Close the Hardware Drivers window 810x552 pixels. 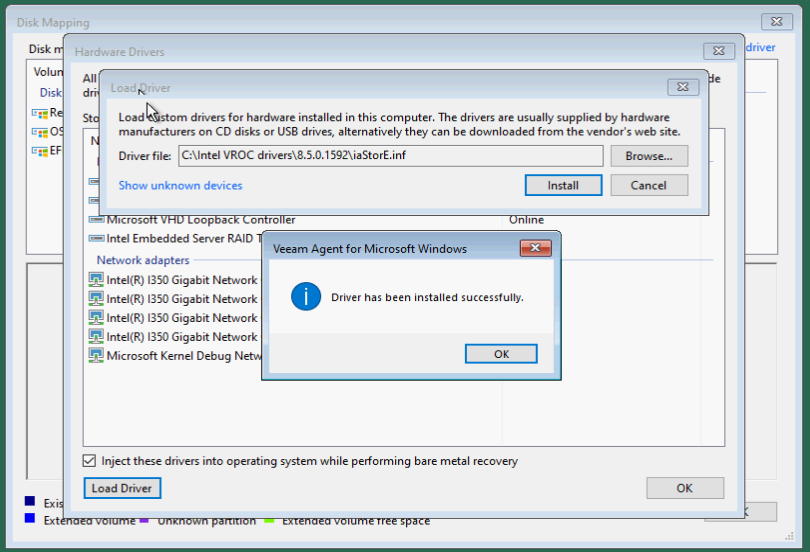pyautogui.click(x=719, y=51)
